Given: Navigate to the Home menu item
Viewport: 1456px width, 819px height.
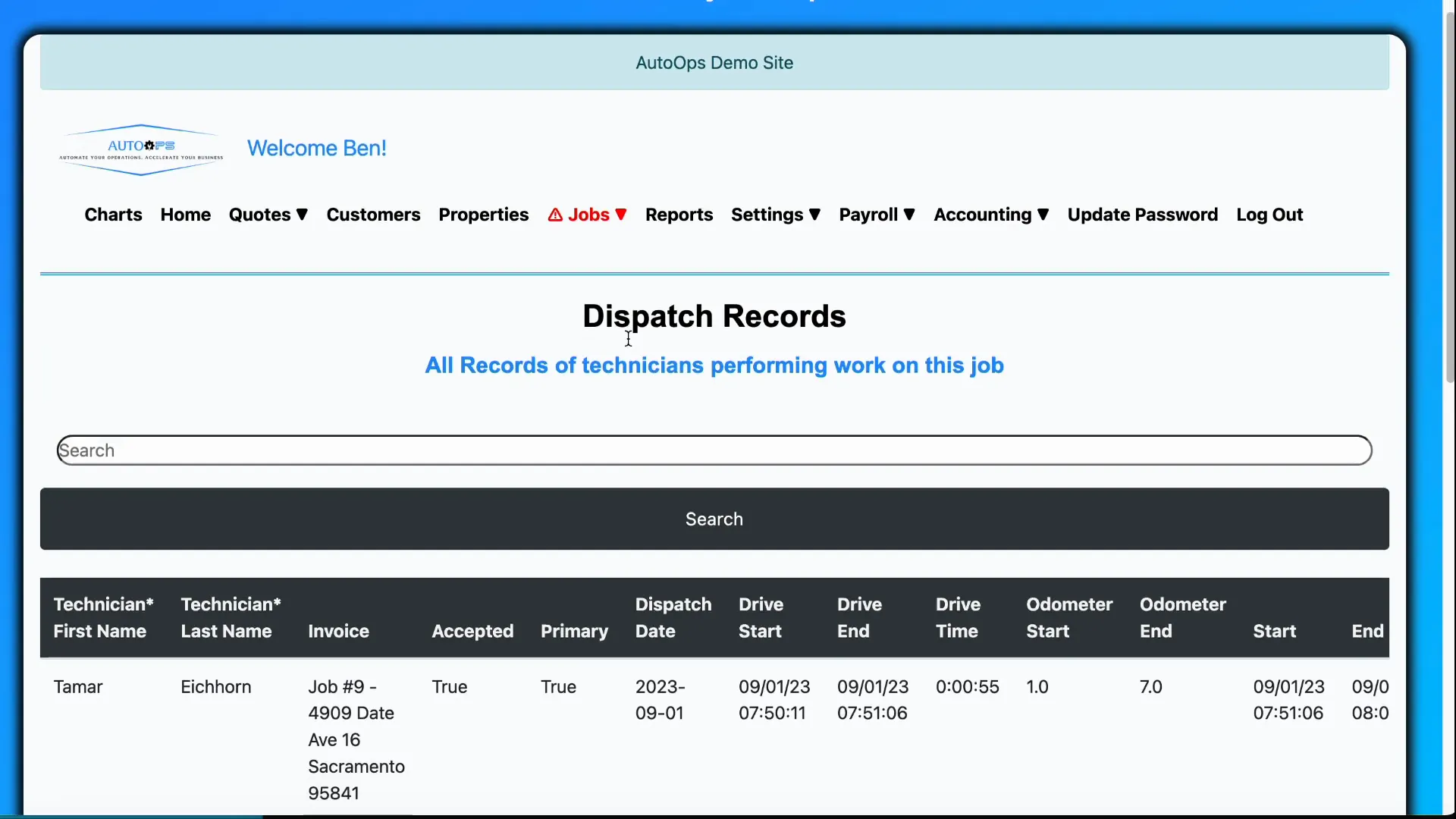Looking at the screenshot, I should point(185,215).
